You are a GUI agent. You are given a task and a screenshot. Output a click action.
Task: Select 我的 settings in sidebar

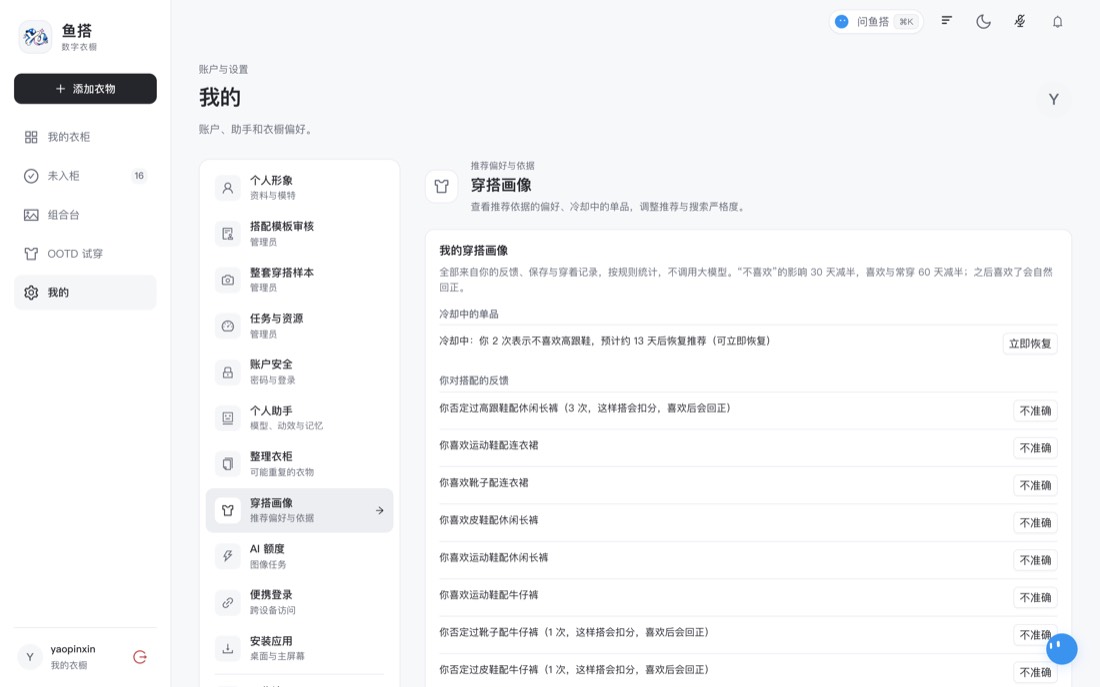pos(86,293)
